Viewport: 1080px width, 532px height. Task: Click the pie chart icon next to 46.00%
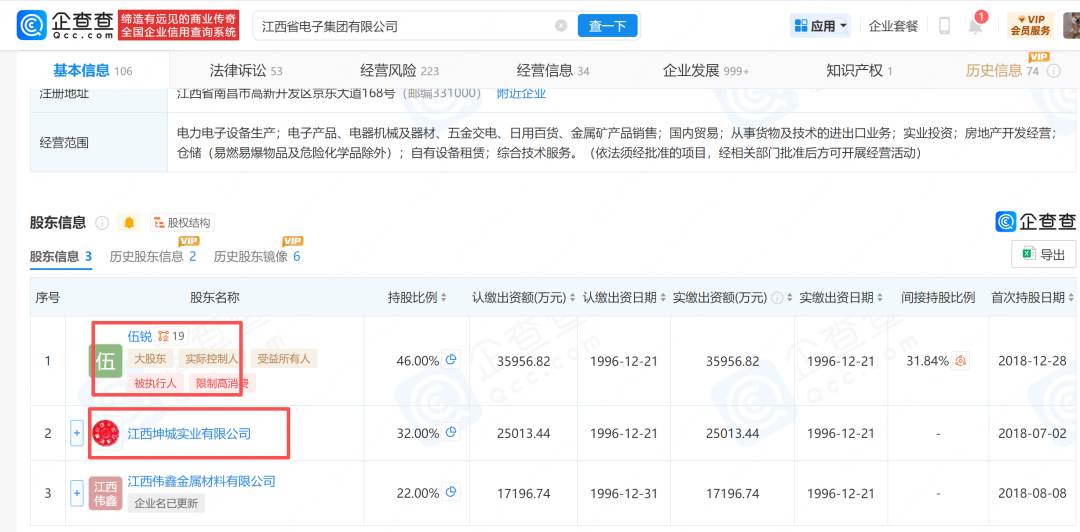click(451, 360)
